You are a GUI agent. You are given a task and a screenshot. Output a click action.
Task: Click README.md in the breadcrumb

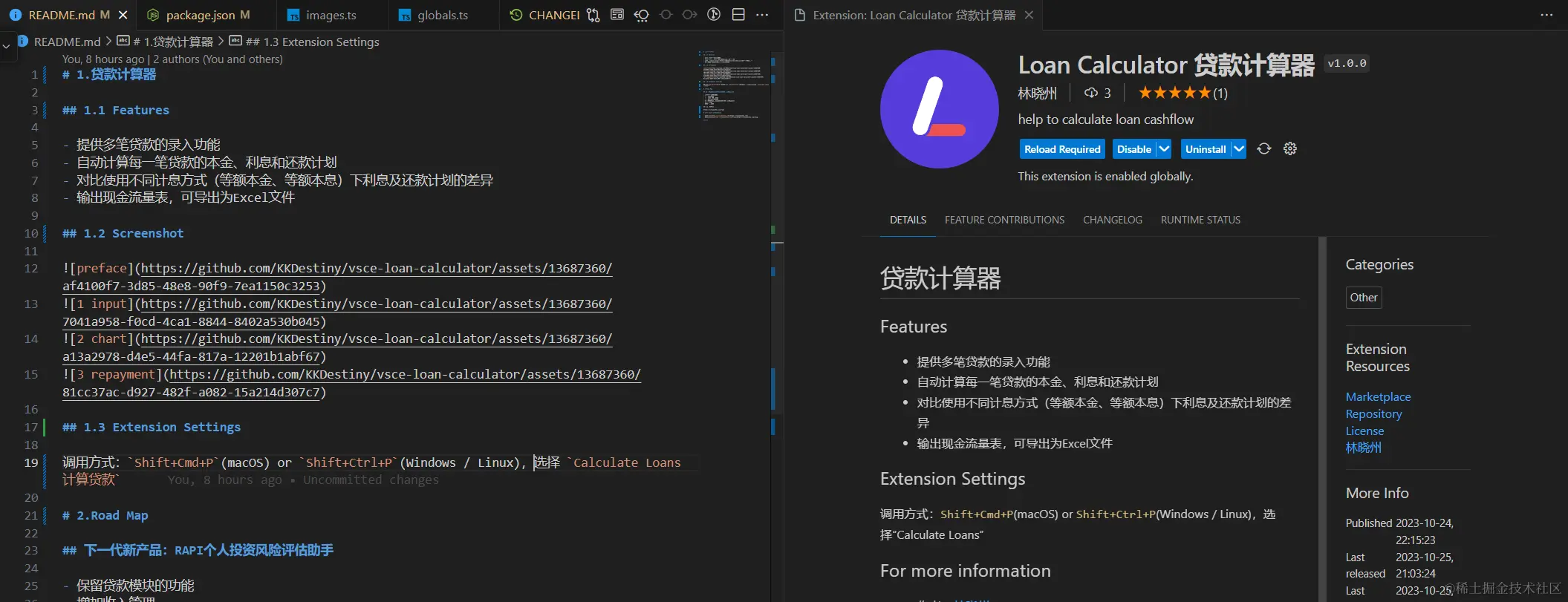[x=67, y=42]
